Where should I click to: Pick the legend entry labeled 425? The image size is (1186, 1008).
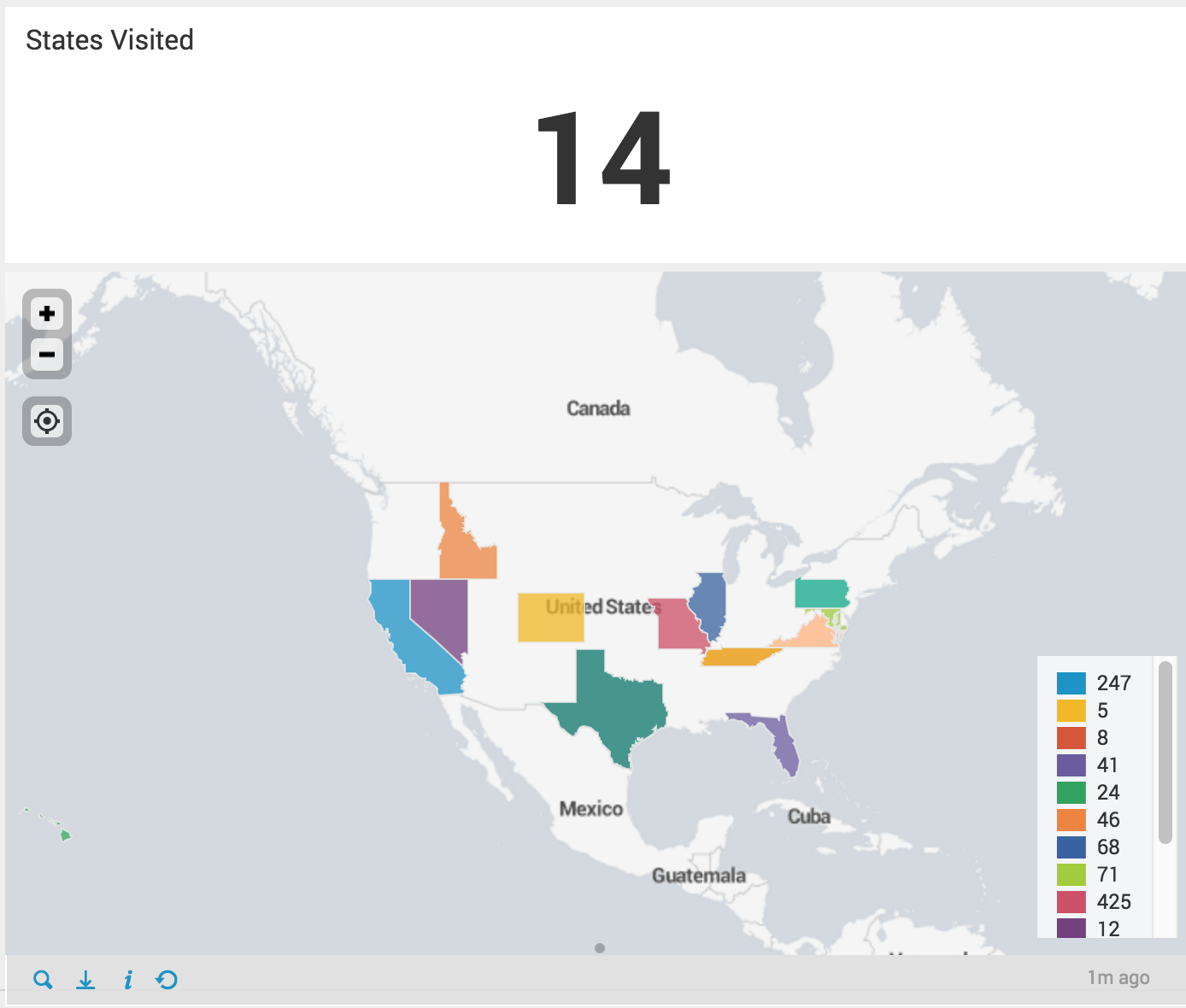click(x=1095, y=902)
